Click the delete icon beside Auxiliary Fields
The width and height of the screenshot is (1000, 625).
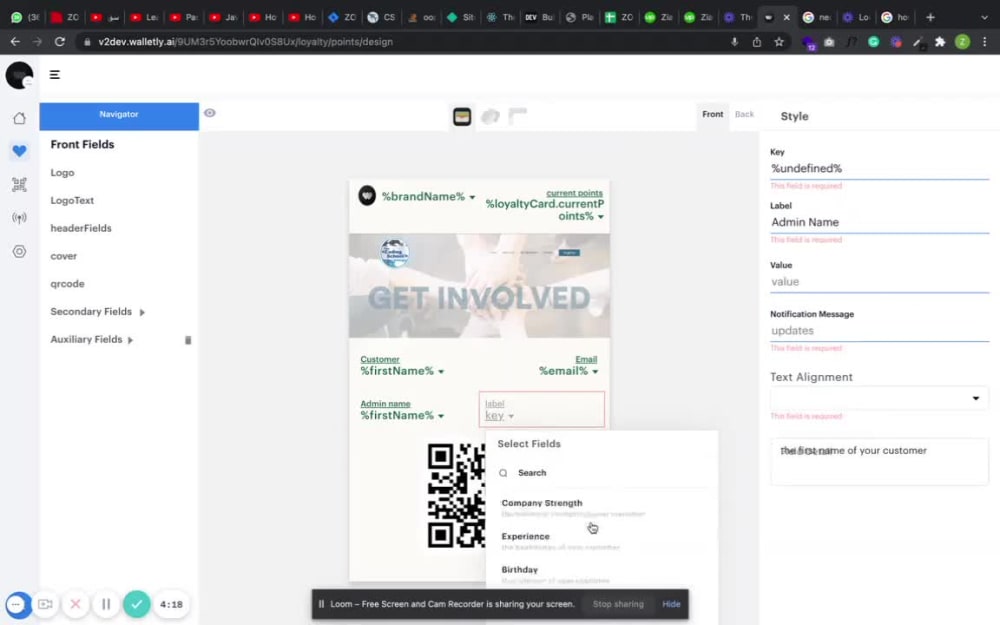tap(187, 339)
